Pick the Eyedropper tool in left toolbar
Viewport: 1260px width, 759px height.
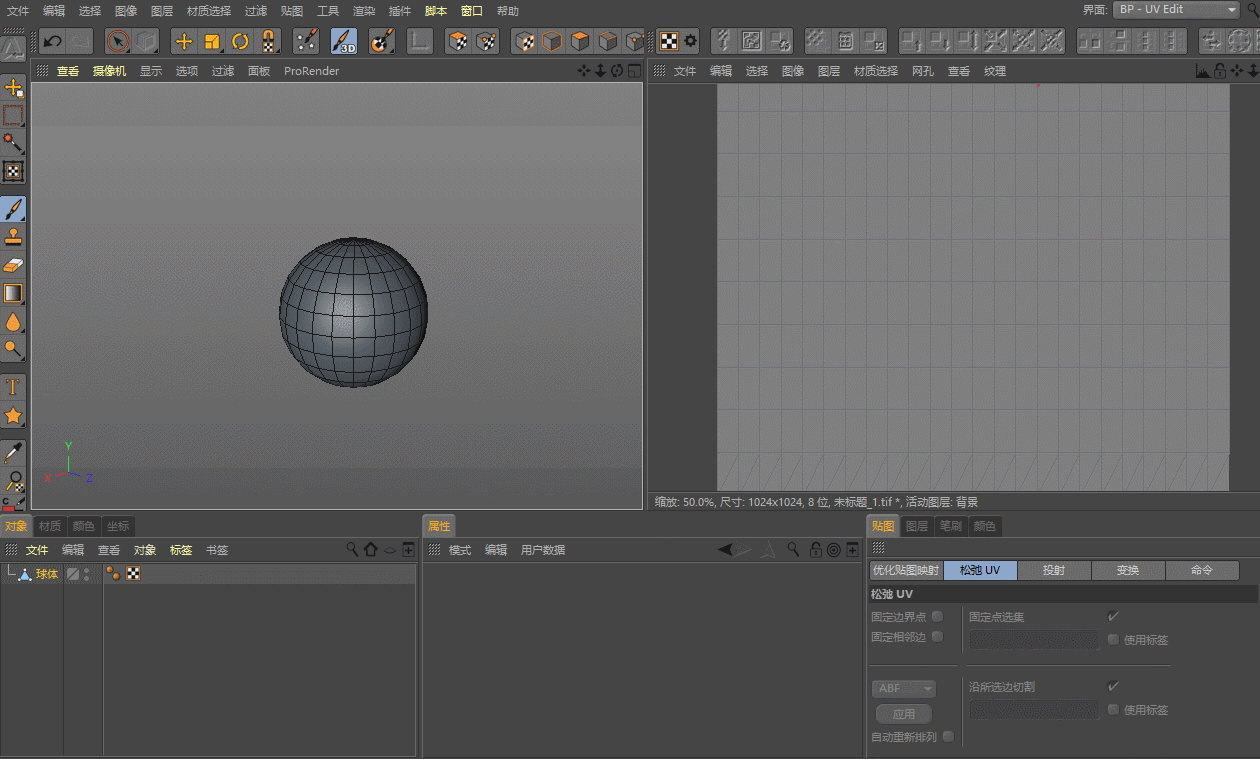[x=13, y=453]
